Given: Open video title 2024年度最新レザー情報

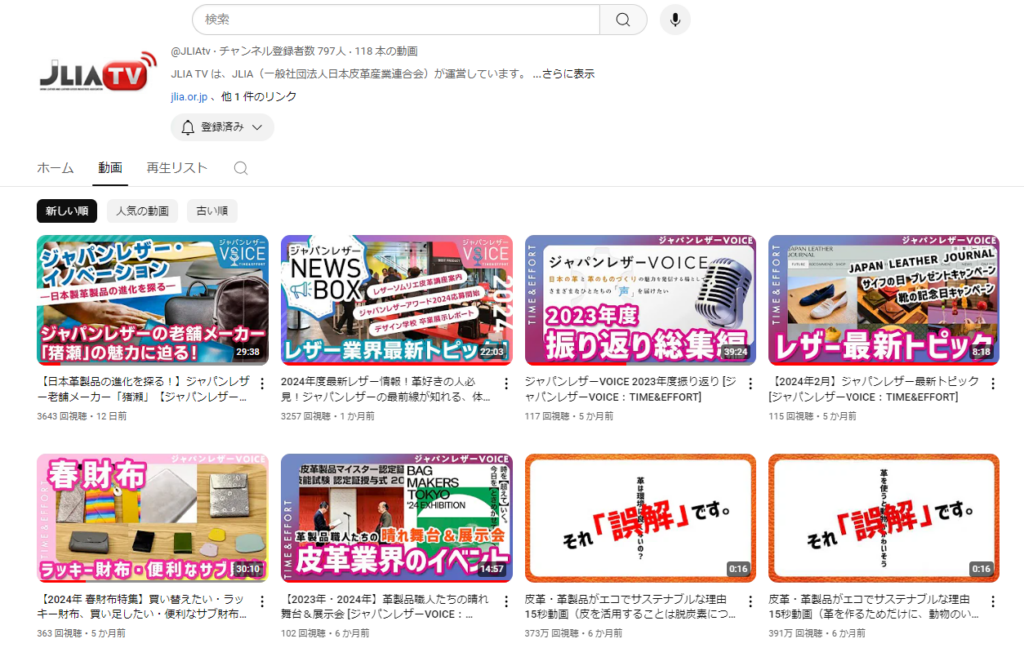Looking at the screenshot, I should click(385, 389).
